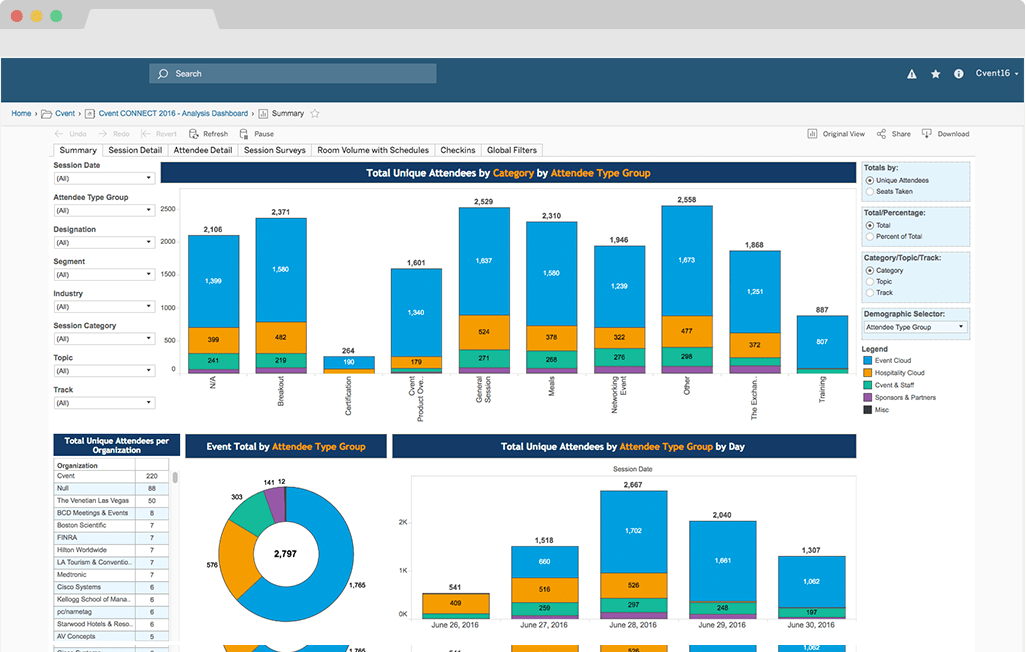Pause auto updates with Pause icon
This screenshot has height=652, width=1026.
[244, 134]
